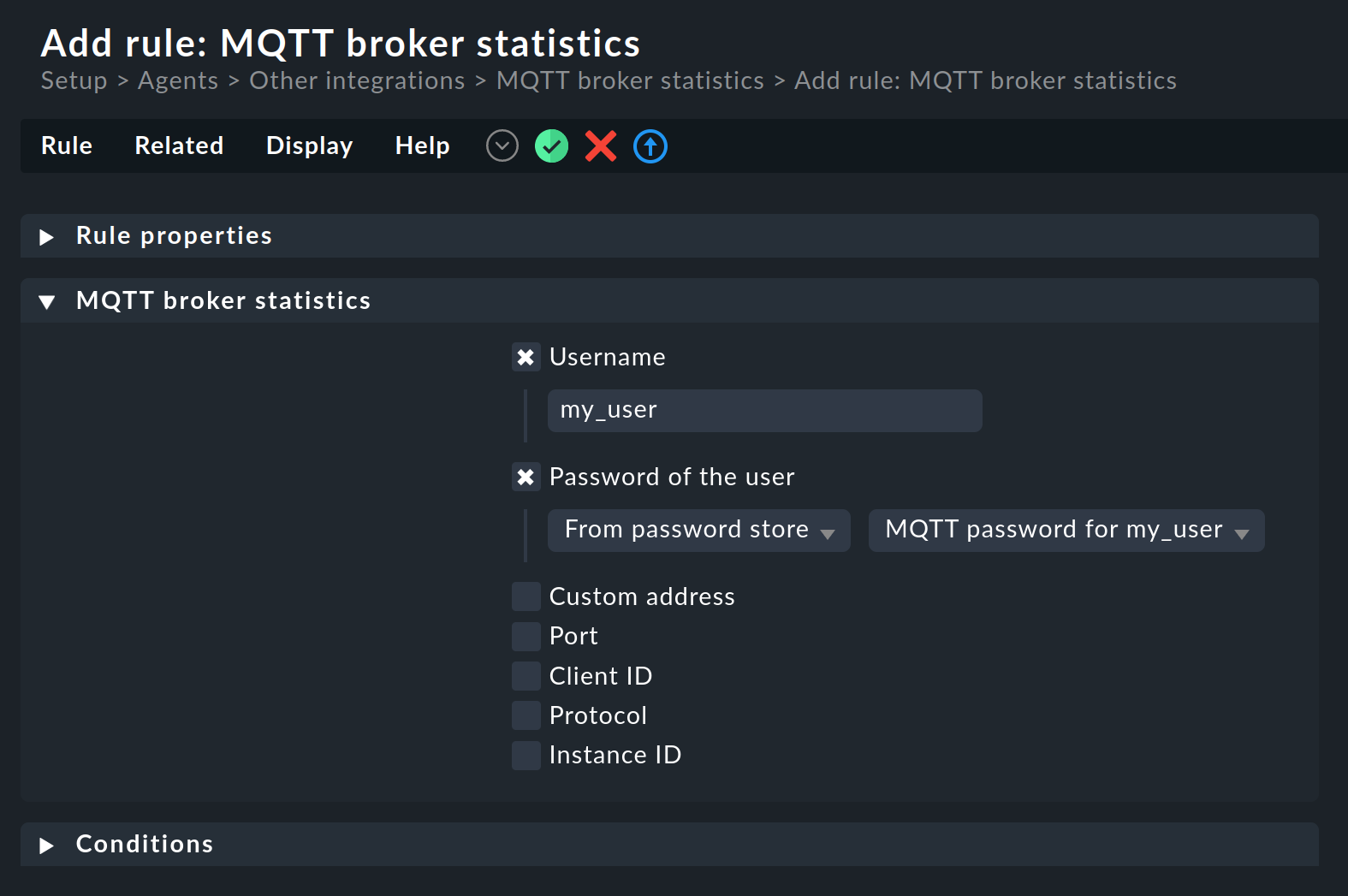The width and height of the screenshot is (1348, 896).
Task: Click the green checkmark save icon
Action: (x=552, y=146)
